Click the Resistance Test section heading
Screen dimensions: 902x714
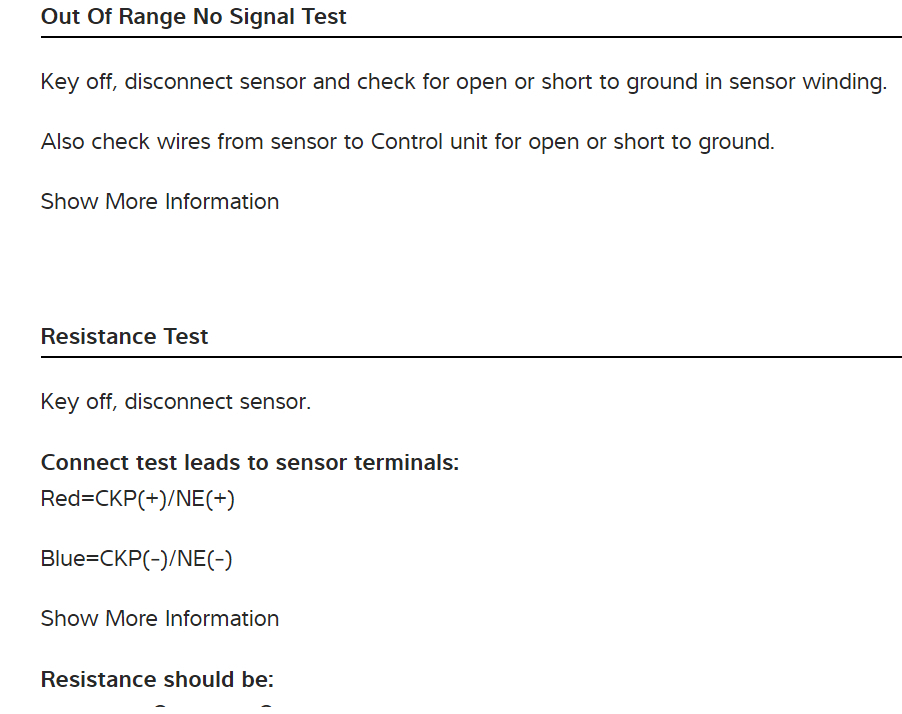pos(125,336)
